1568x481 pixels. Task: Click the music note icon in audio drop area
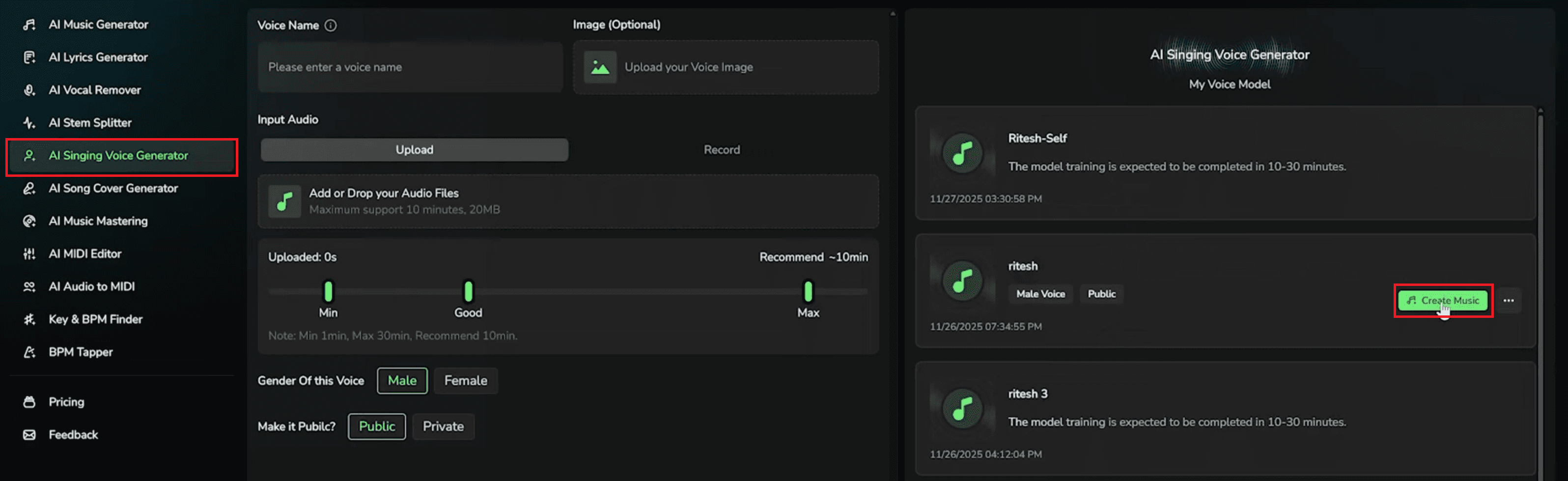click(x=285, y=201)
